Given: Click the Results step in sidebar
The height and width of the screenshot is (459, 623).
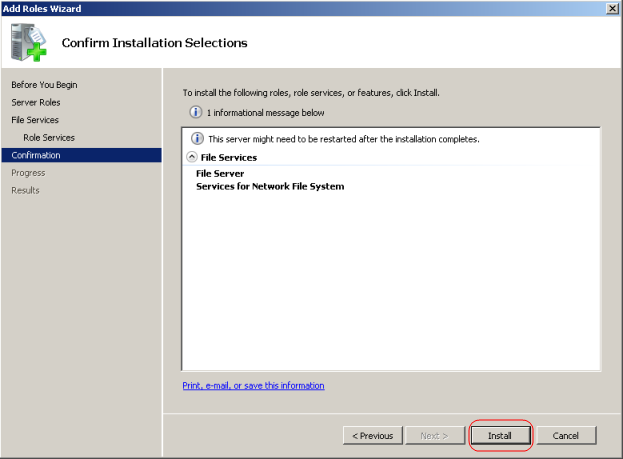Looking at the screenshot, I should point(25,190).
